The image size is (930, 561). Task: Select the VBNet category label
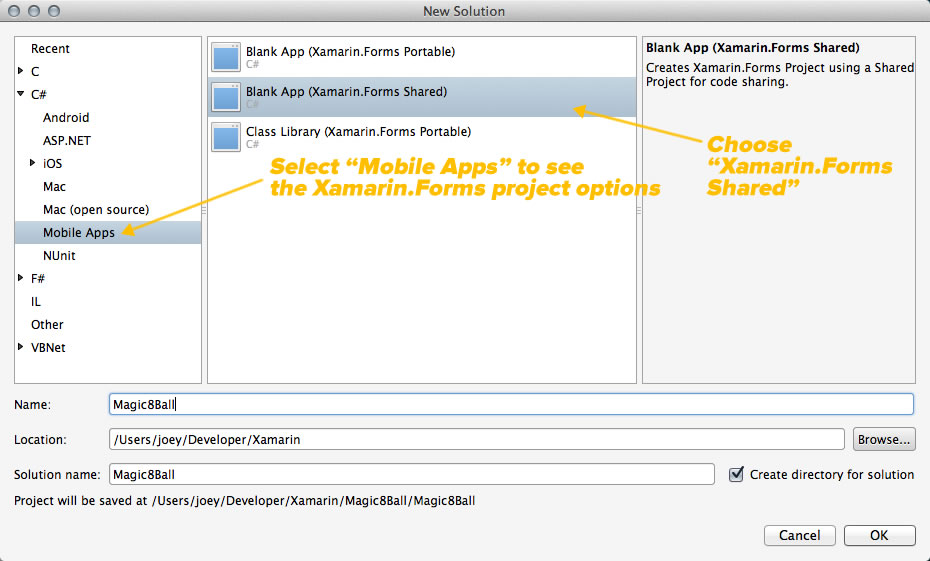pyautogui.click(x=48, y=348)
